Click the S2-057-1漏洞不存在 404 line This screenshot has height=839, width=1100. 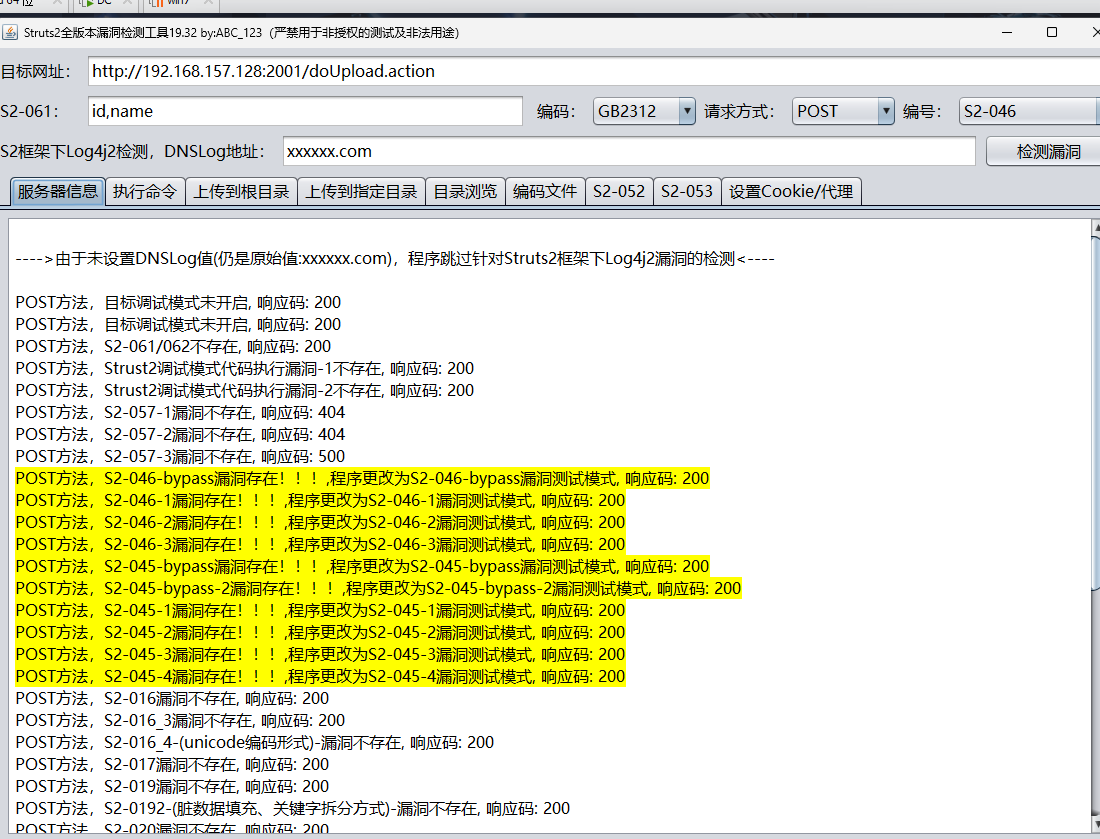pos(180,412)
